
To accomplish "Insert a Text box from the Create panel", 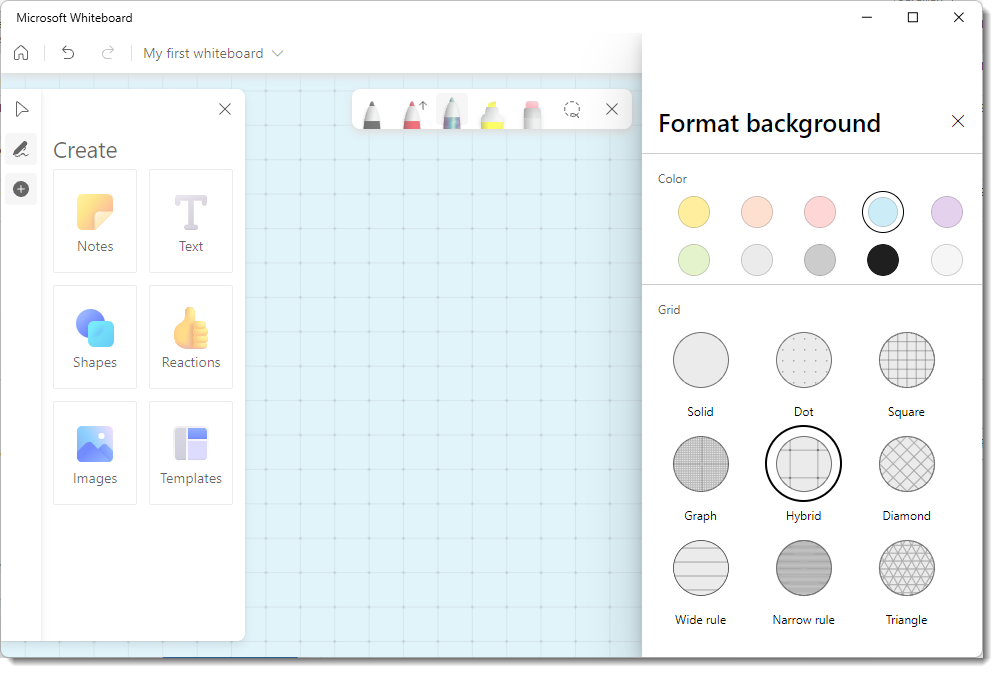I will tap(191, 221).
